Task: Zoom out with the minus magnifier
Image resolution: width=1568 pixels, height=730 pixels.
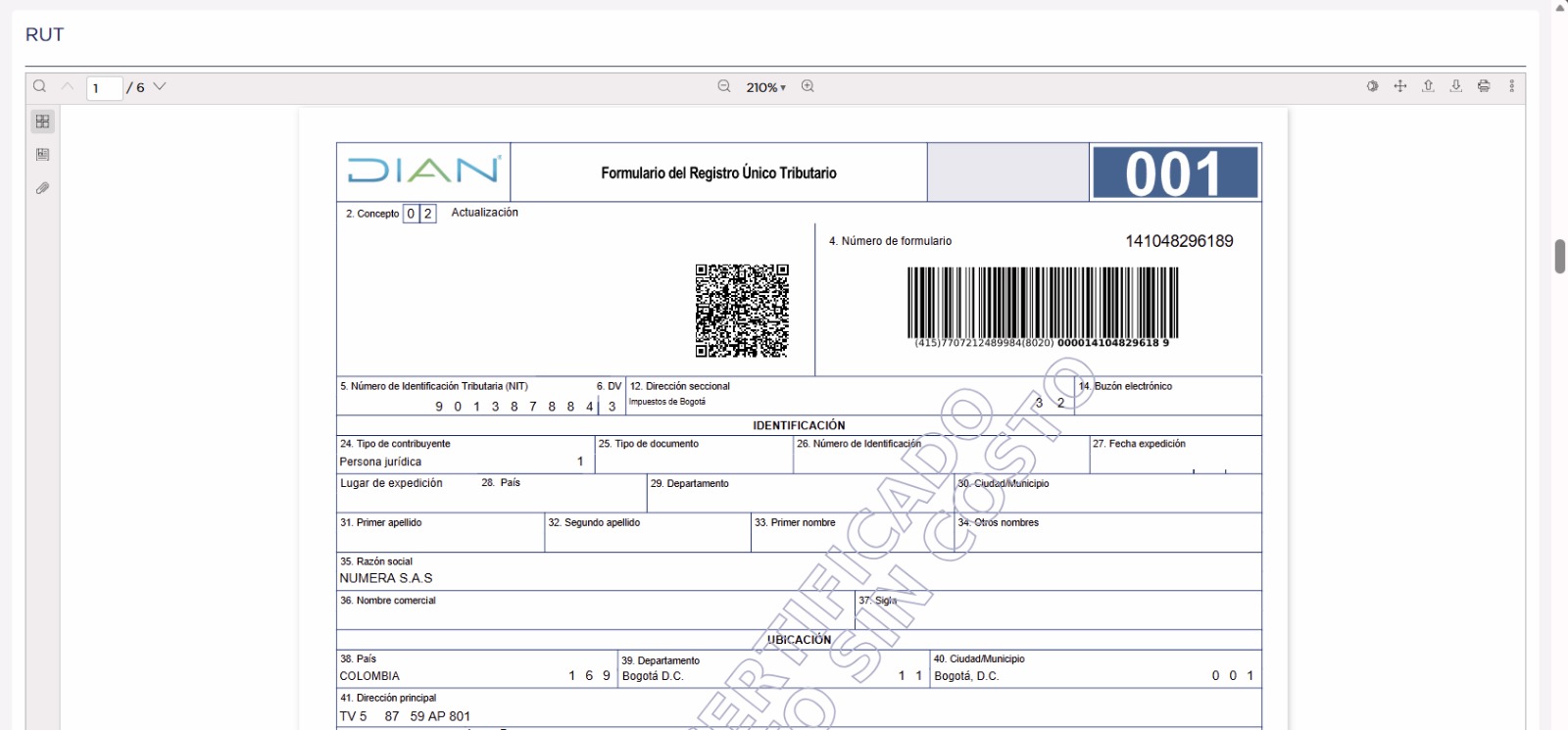Action: click(724, 86)
